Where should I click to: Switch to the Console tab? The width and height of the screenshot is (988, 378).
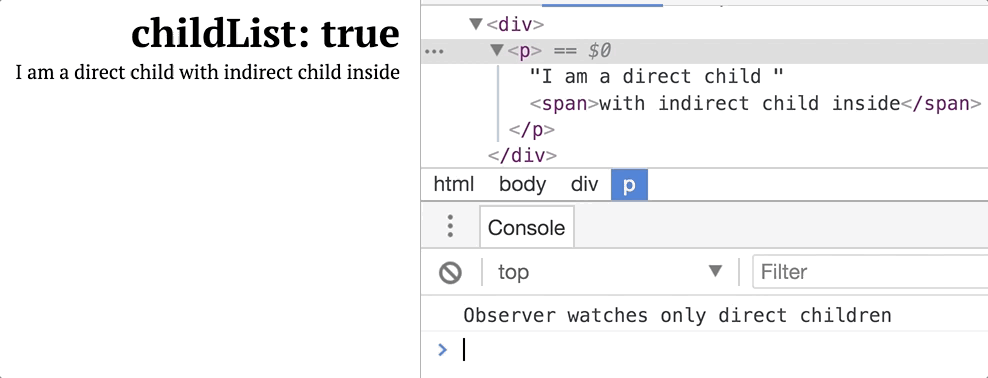pyautogui.click(x=526, y=227)
